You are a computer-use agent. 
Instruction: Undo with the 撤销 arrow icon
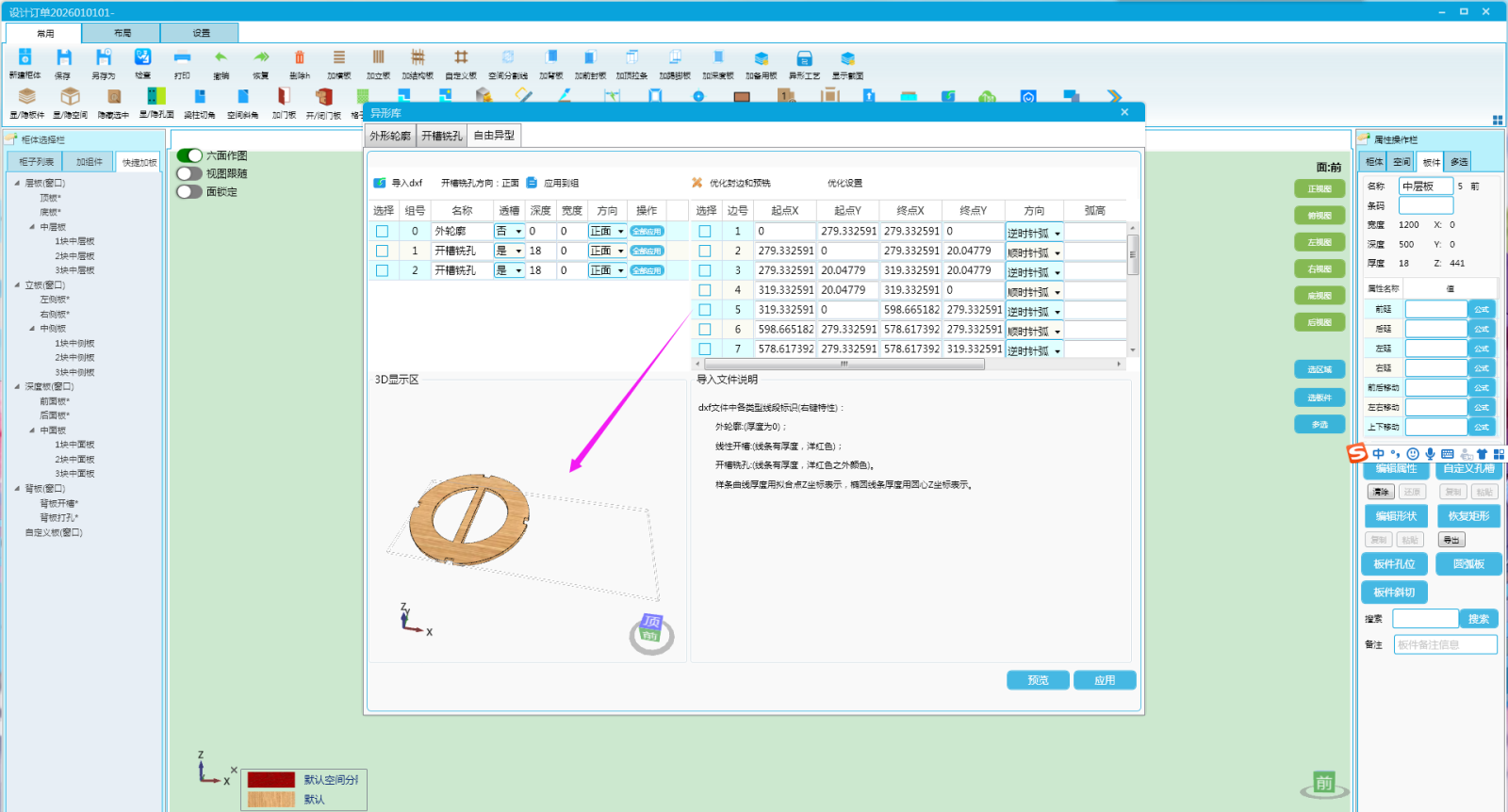tap(221, 58)
